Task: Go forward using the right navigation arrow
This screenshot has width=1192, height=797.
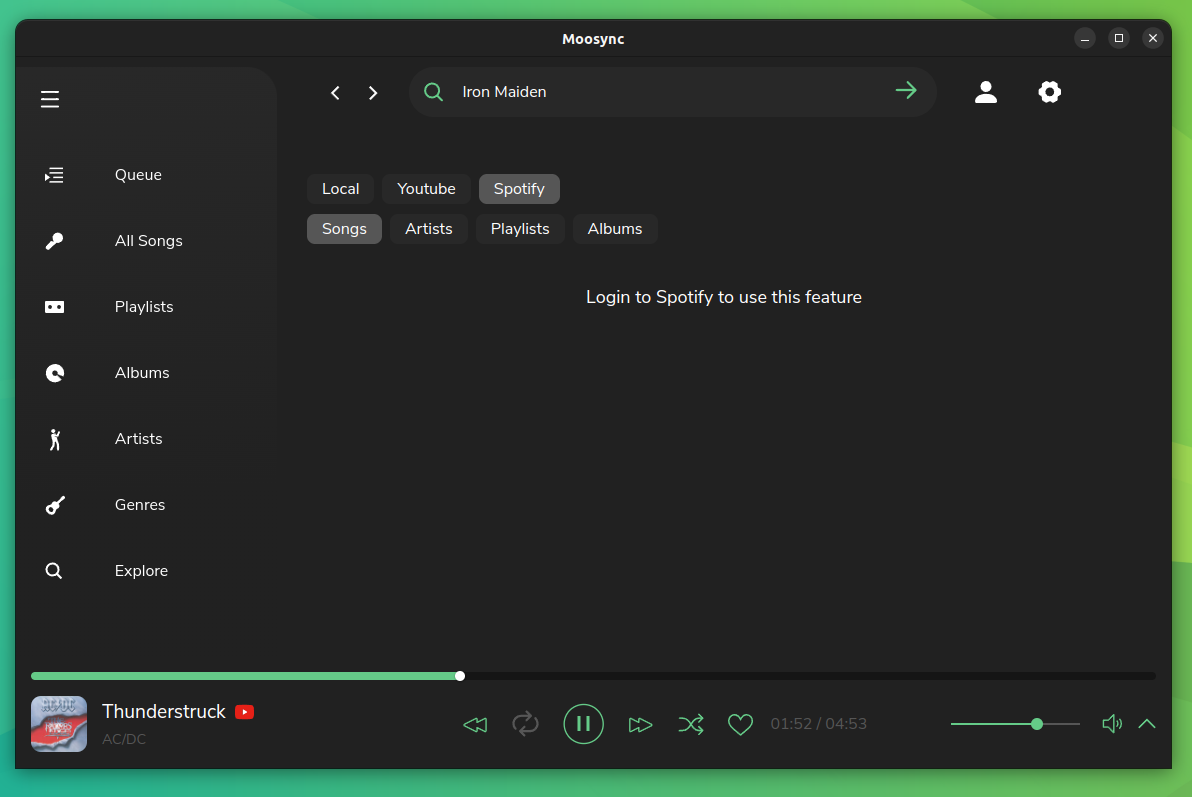Action: tap(372, 92)
